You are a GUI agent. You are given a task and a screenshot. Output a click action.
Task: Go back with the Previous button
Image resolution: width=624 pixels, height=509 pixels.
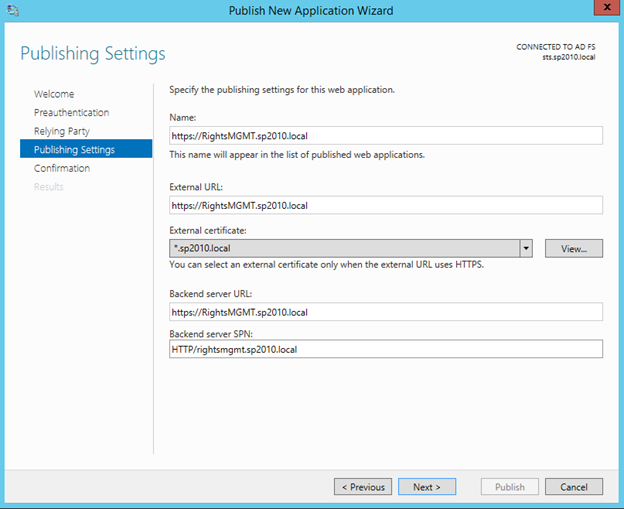(x=363, y=487)
